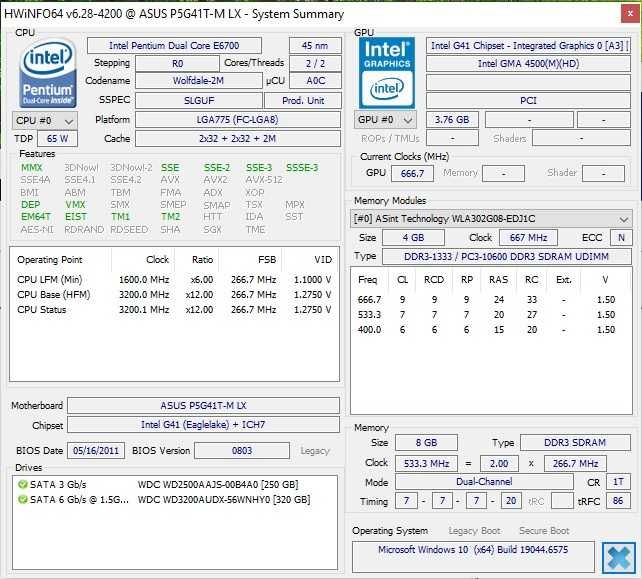642x579 pixels.
Task: Click the Intel GMA 4500(M)(HD) field
Action: pos(528,63)
